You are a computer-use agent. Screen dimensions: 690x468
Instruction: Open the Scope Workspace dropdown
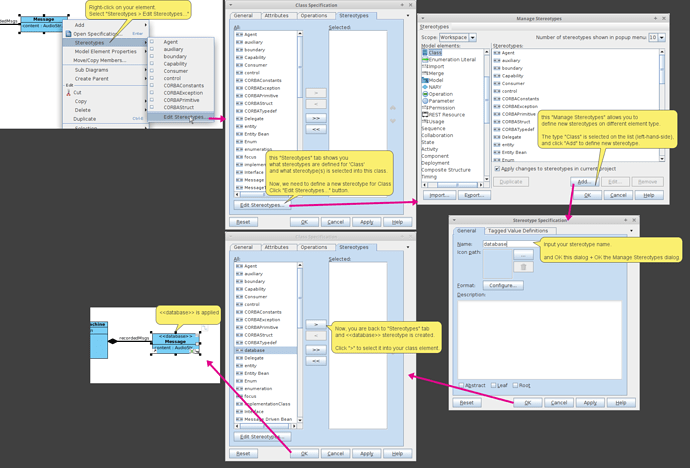[473, 37]
